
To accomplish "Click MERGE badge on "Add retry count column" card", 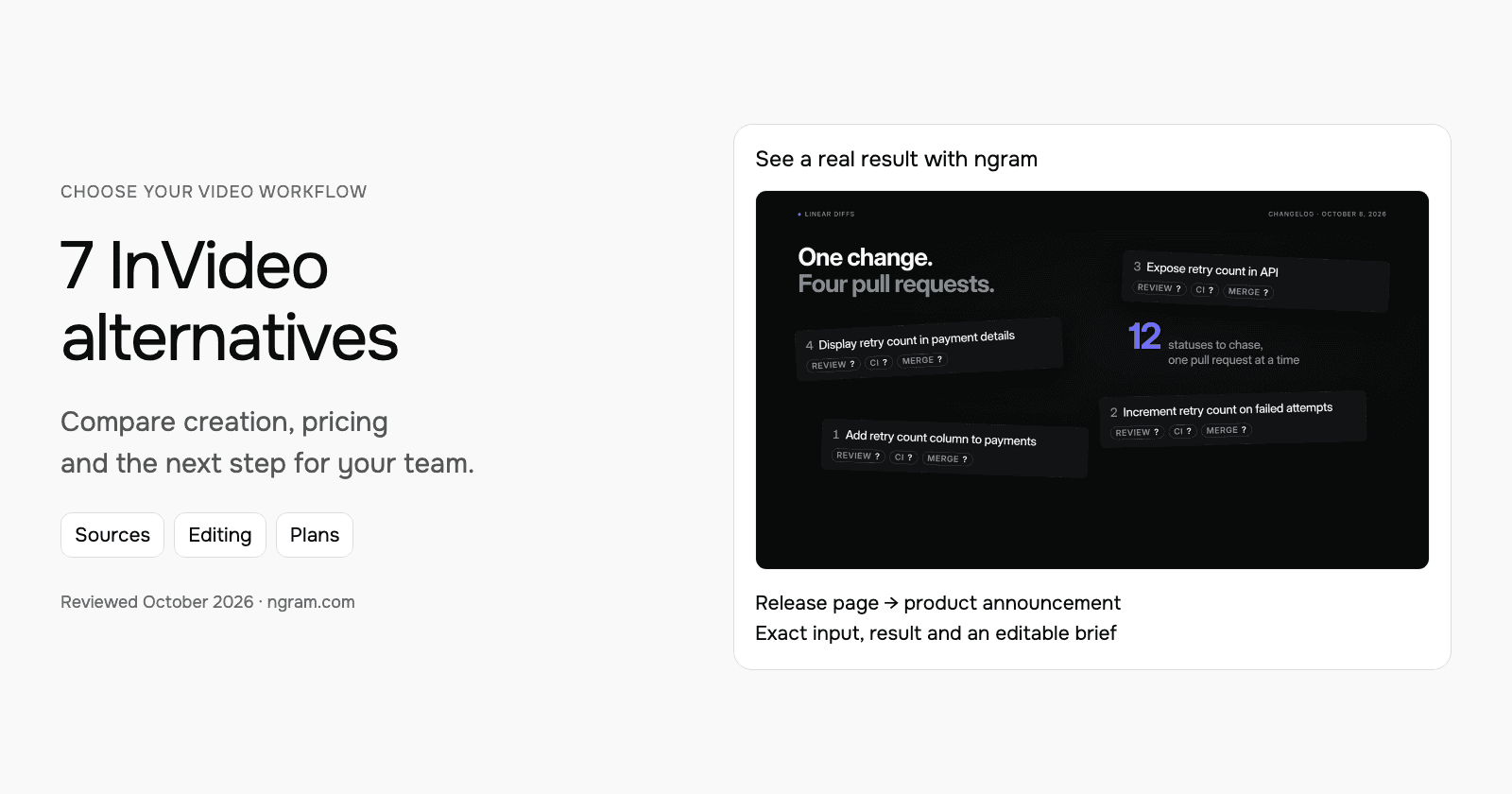I will (947, 458).
